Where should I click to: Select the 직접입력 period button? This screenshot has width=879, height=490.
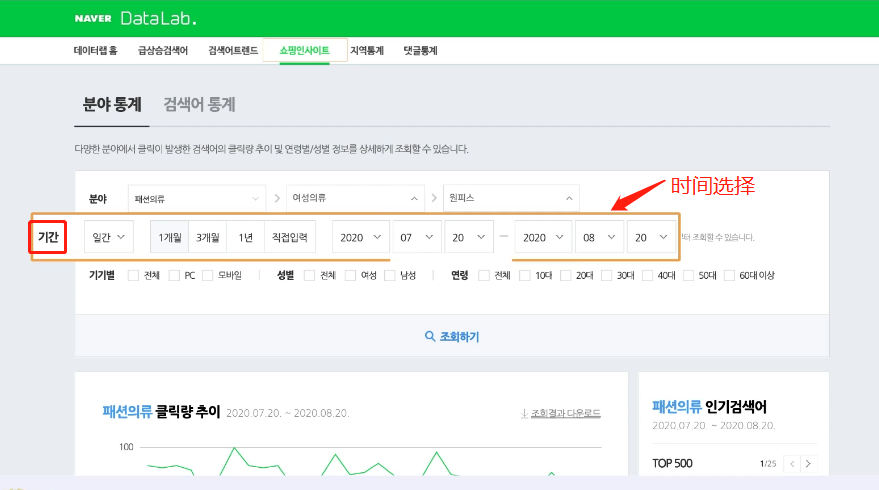(290, 237)
